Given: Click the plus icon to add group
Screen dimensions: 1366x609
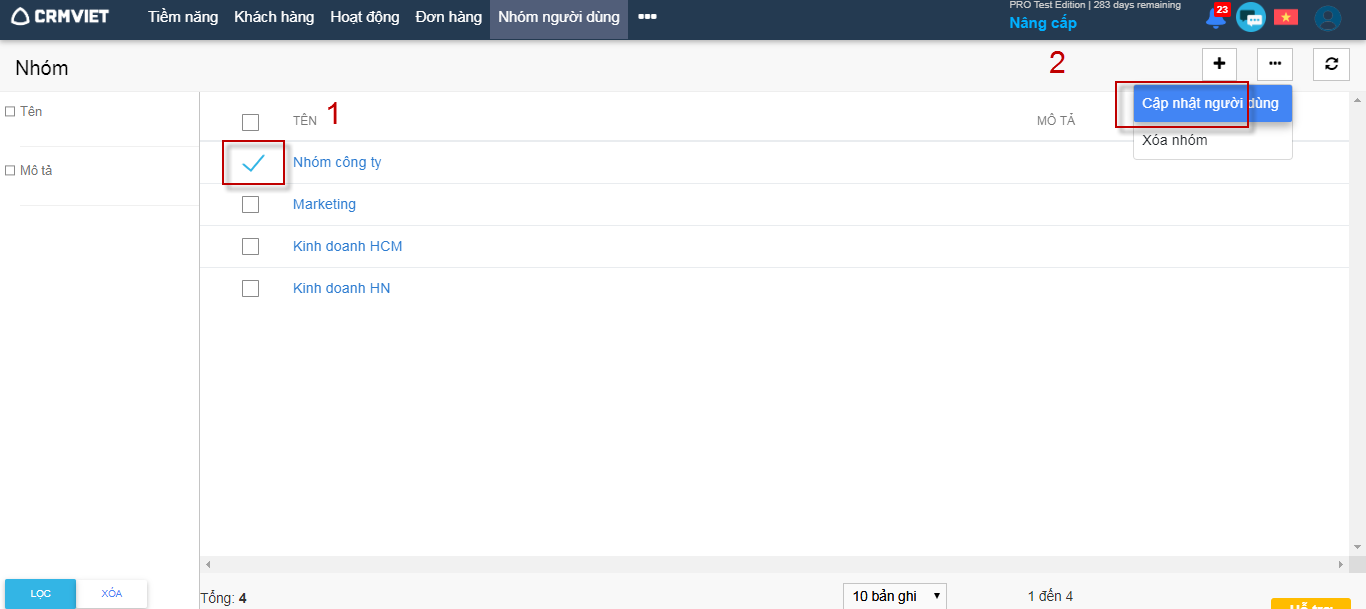Looking at the screenshot, I should 1219,64.
